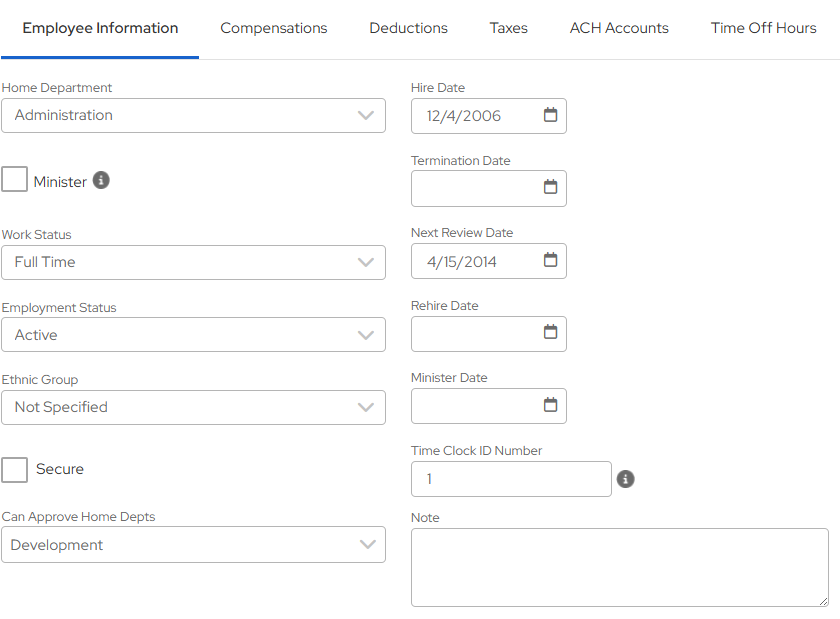Click the Time Clock ID info icon
Viewport: 840px width, 619px height.
pyautogui.click(x=626, y=479)
